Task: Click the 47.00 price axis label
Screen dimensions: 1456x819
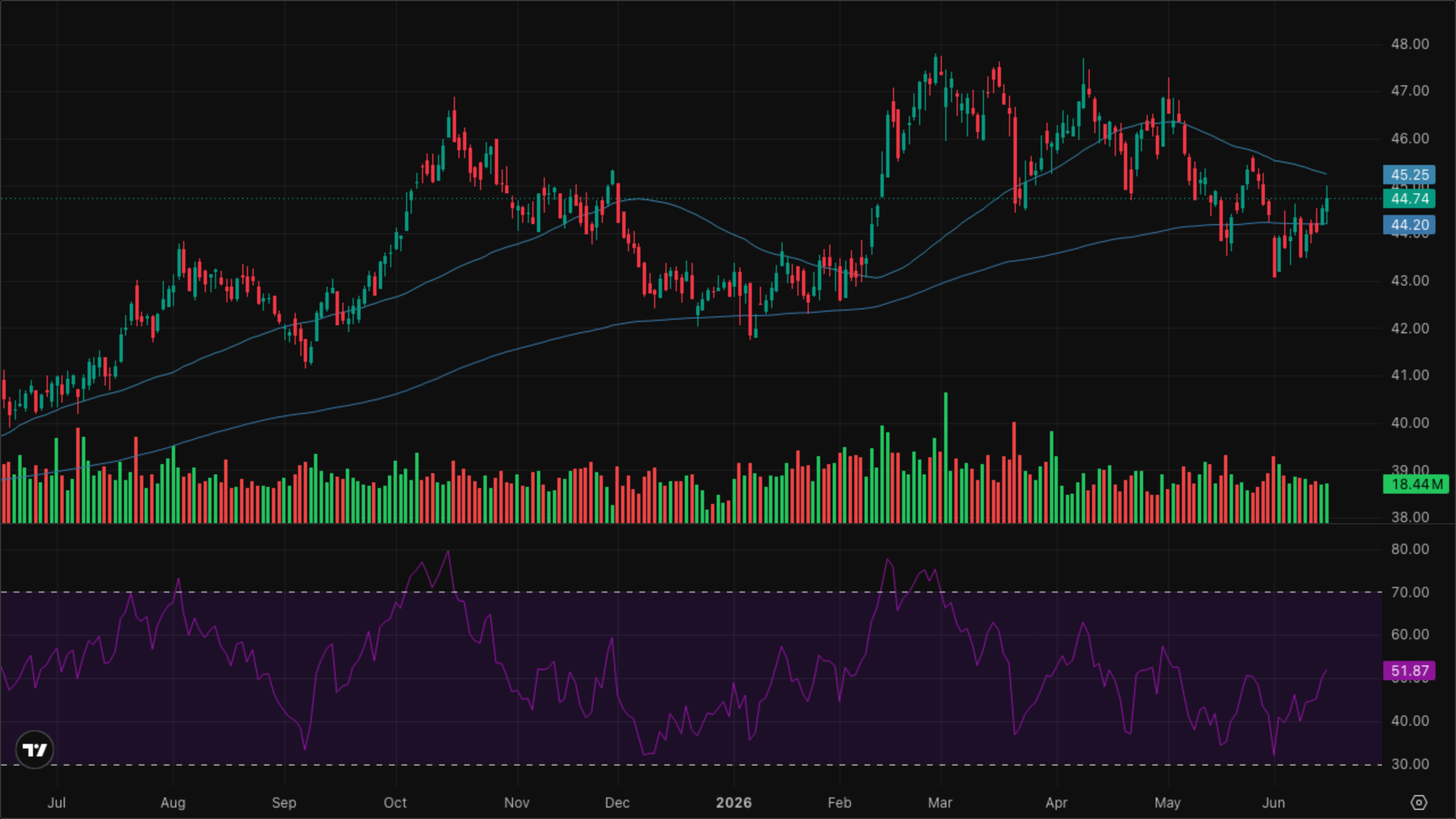Action: tap(1410, 91)
